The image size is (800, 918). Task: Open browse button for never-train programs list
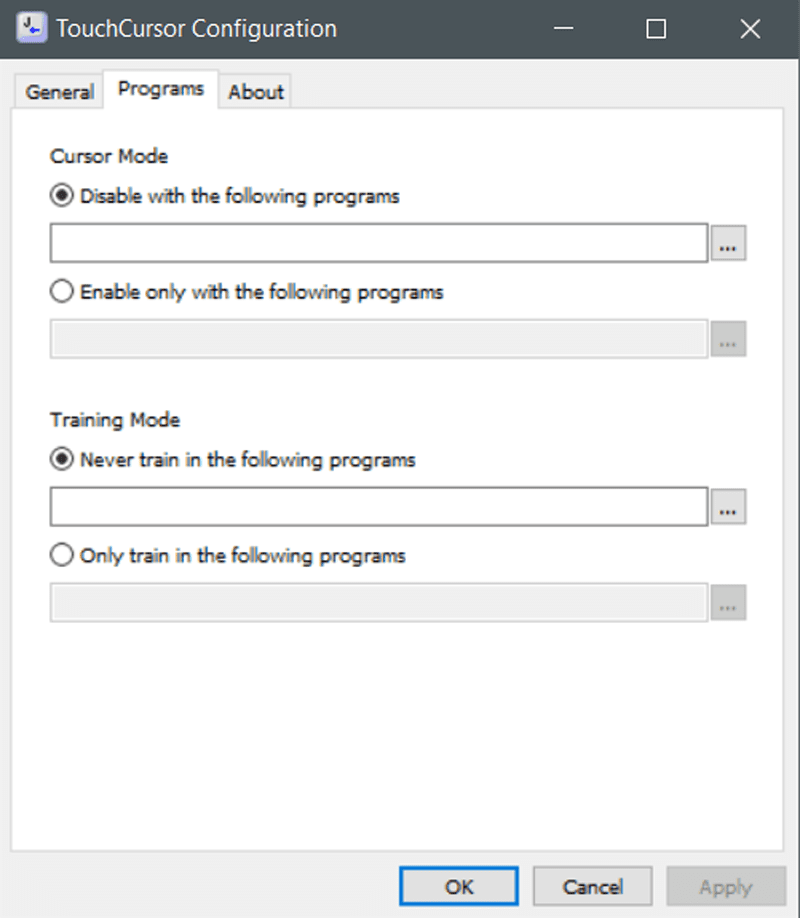(x=728, y=506)
